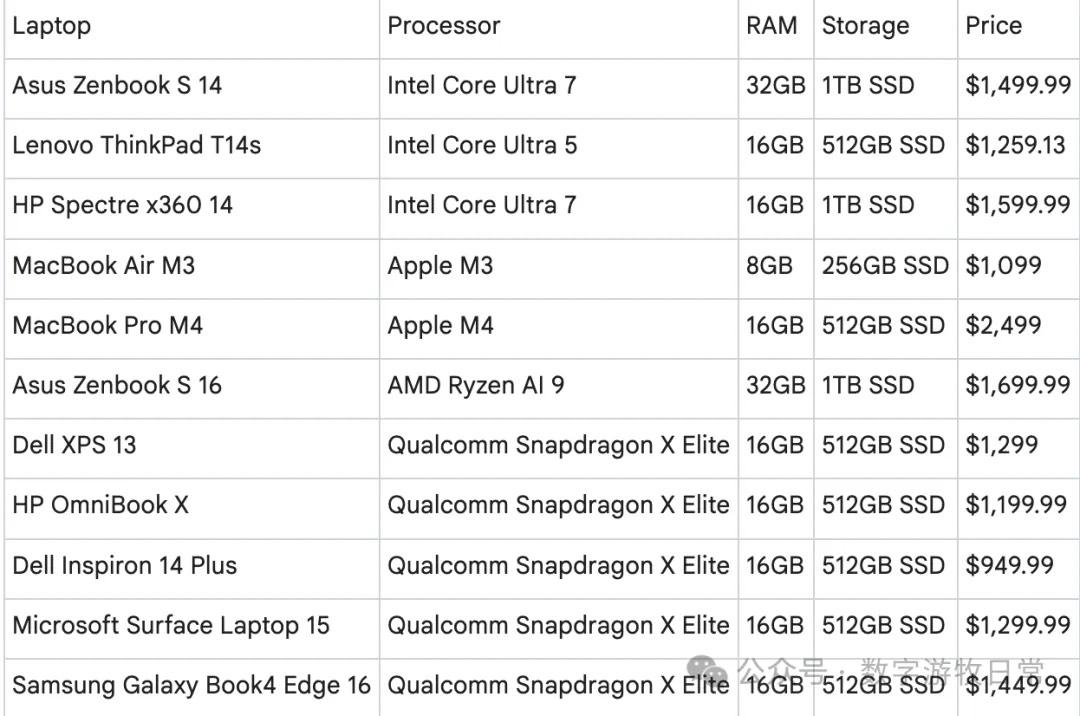The height and width of the screenshot is (716, 1080).
Task: Select the Dell XPS 13 cell
Action: tap(74, 445)
